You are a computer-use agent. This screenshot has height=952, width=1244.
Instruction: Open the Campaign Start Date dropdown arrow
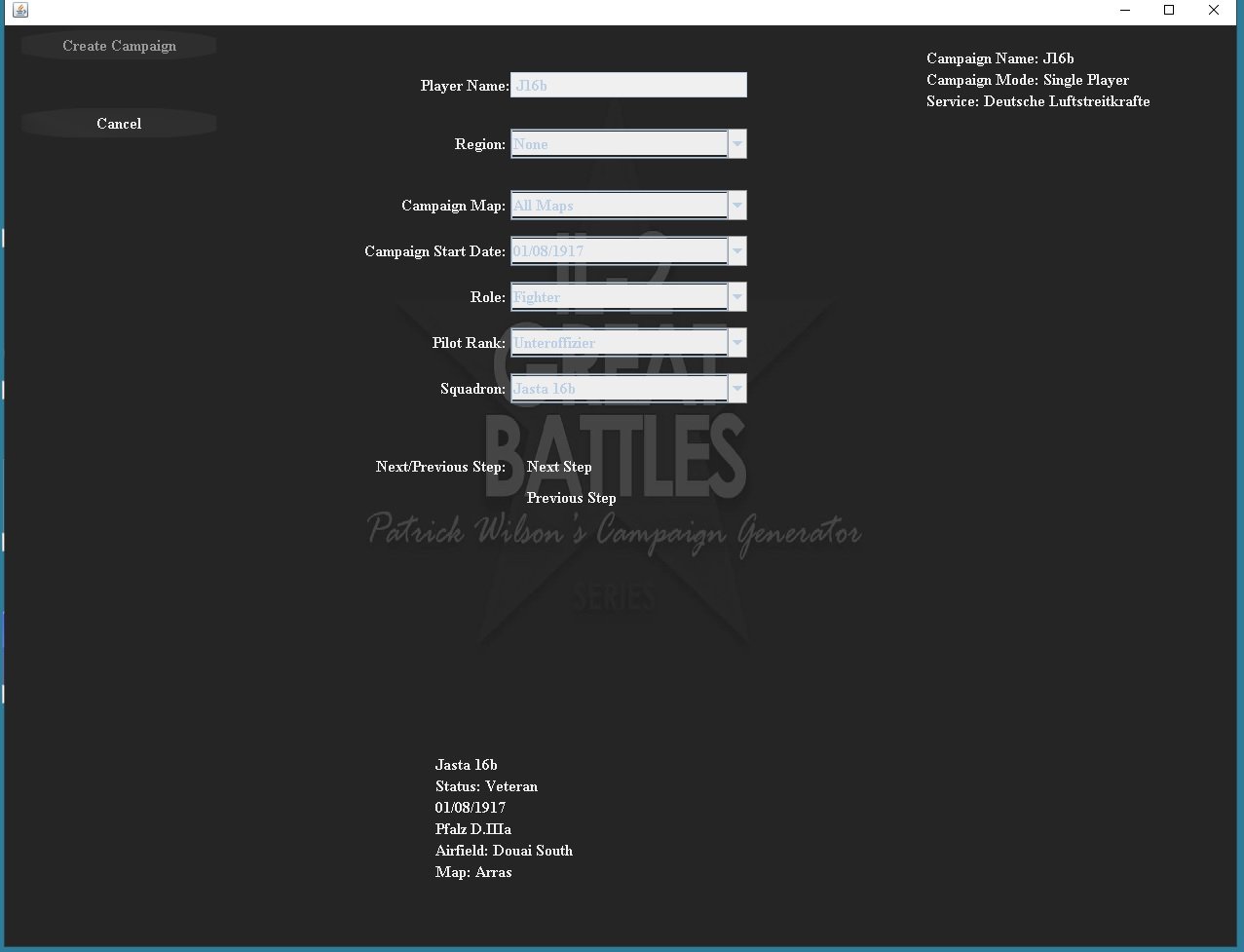(737, 251)
